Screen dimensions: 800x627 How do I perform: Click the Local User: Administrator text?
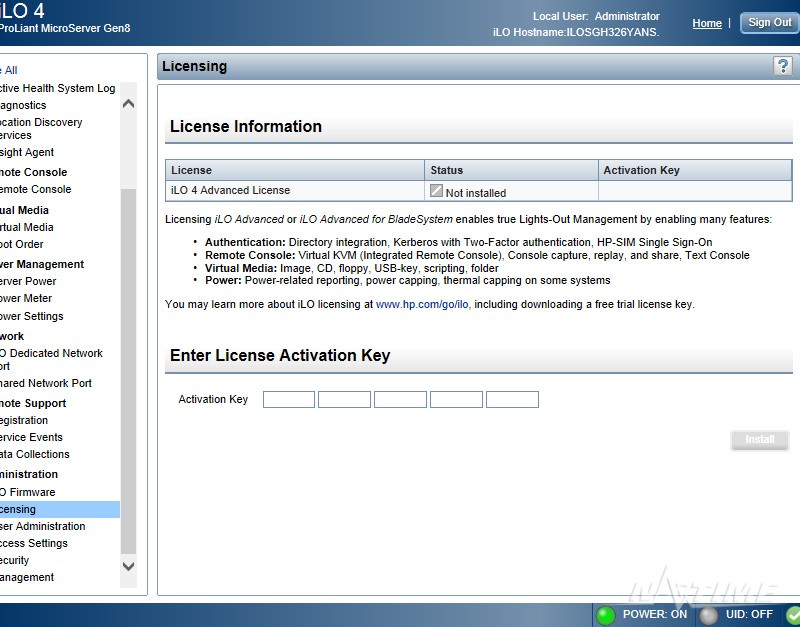596,16
